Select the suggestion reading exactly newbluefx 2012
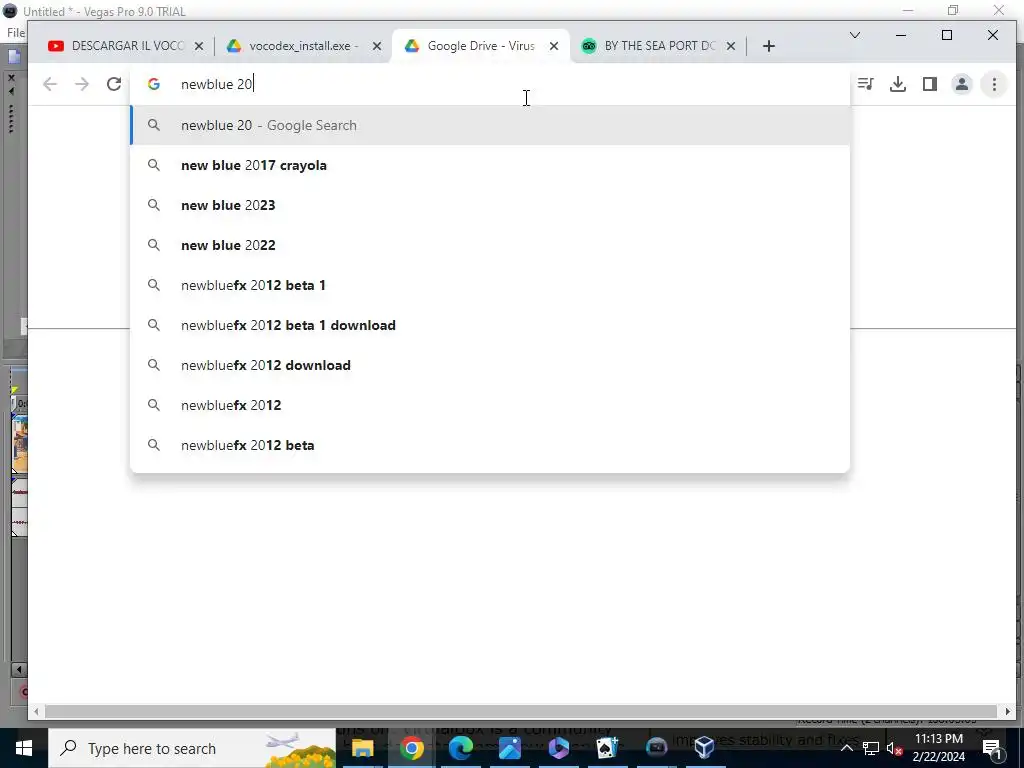The image size is (1024, 768). pos(490,405)
